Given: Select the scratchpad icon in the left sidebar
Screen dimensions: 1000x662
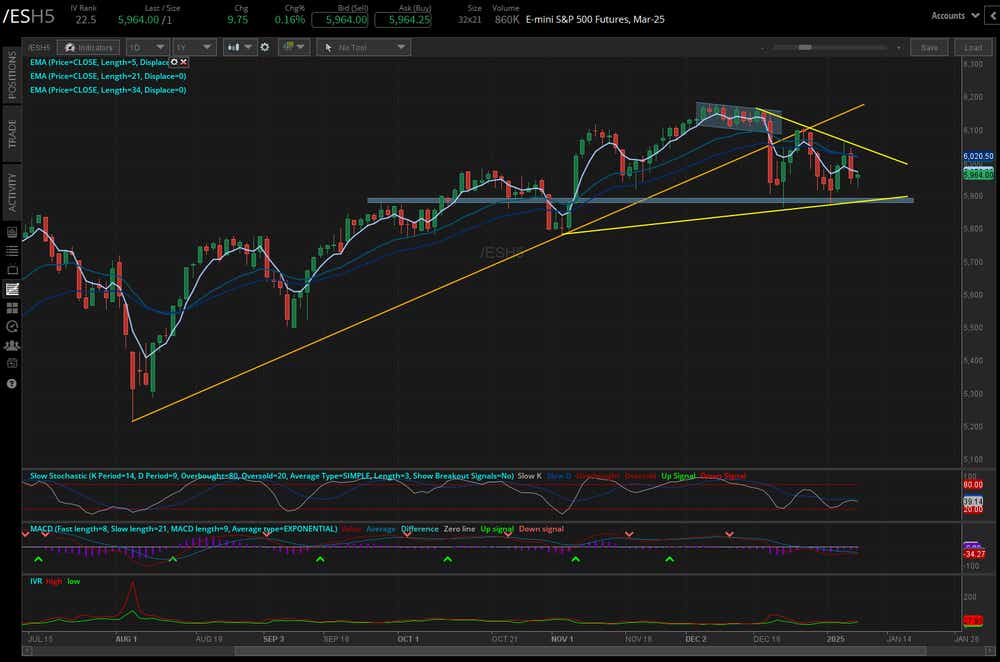Looking at the screenshot, I should coord(13,287).
